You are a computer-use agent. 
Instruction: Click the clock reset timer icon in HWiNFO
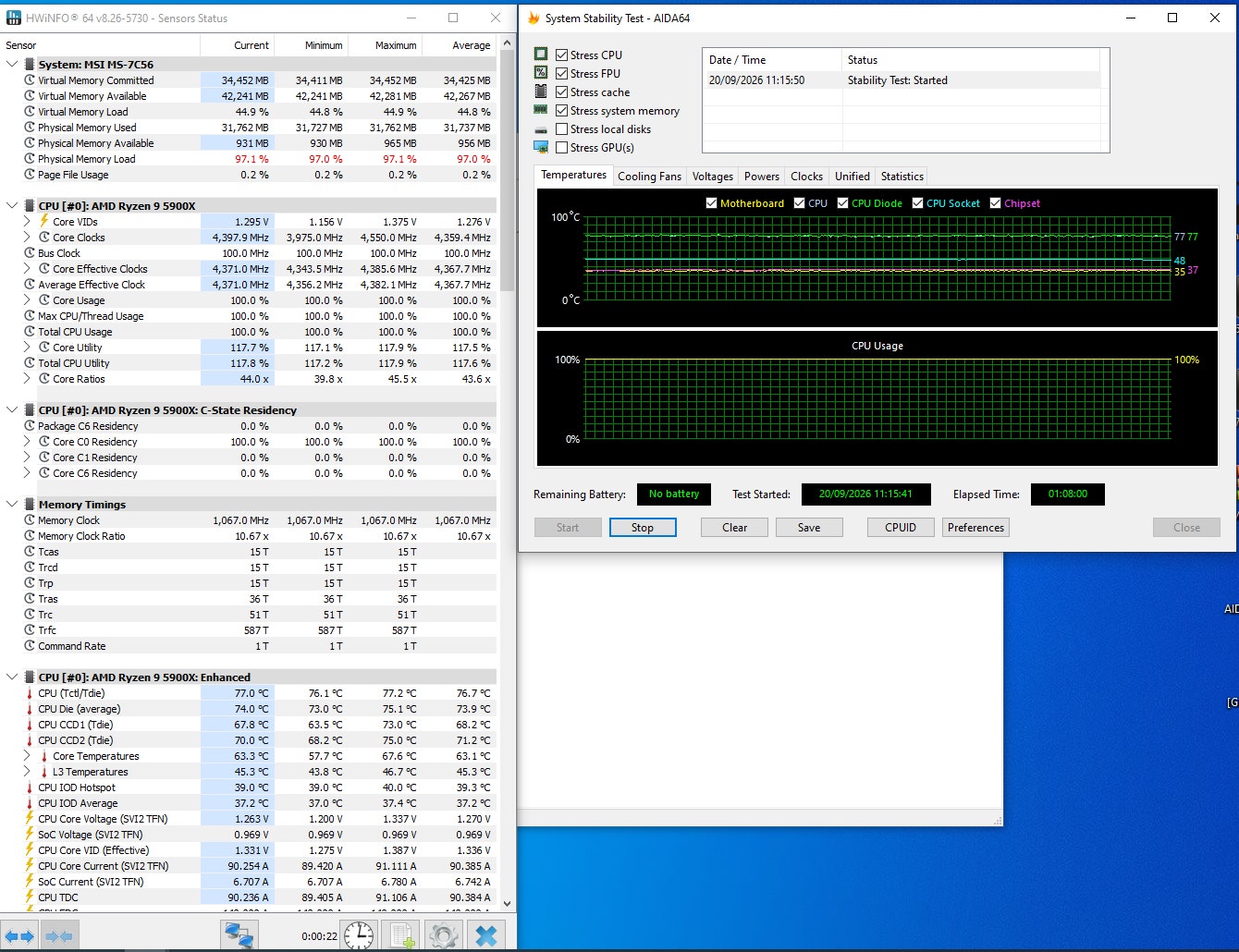point(359,935)
